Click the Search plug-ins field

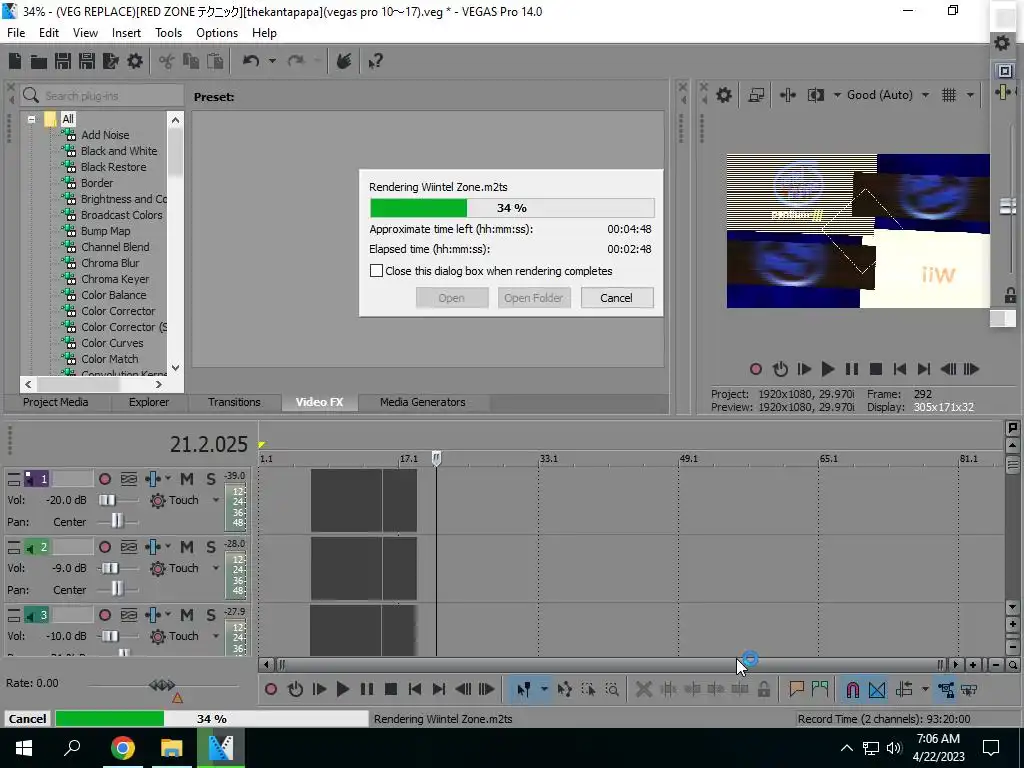click(101, 96)
